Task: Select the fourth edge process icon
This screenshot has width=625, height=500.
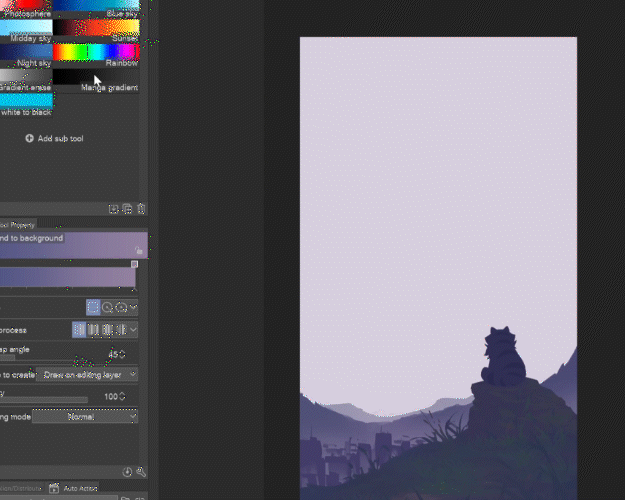Action: tap(121, 330)
